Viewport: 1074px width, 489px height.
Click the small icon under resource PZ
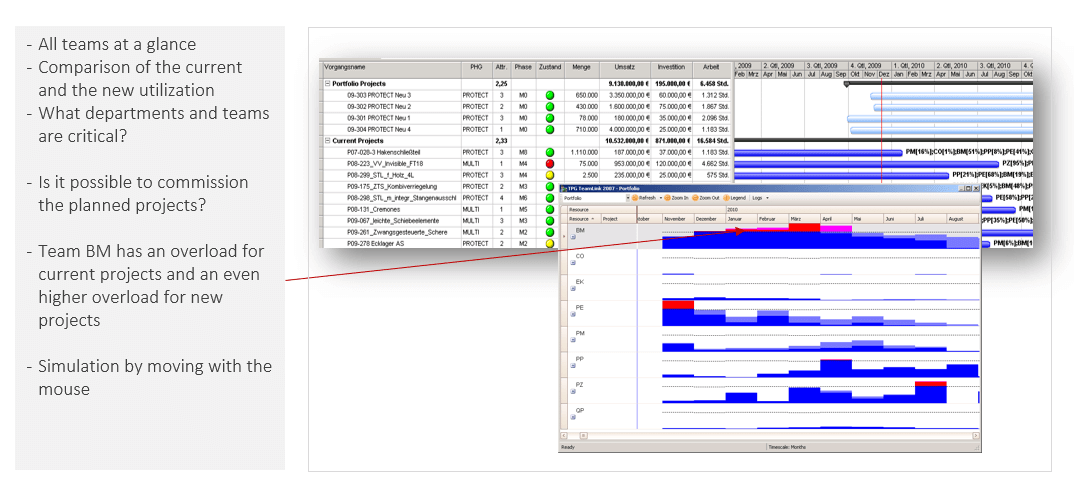pyautogui.click(x=572, y=393)
